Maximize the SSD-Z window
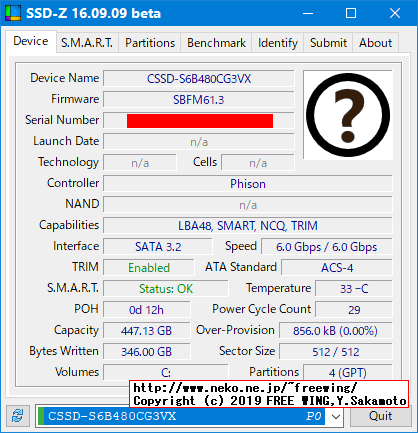This screenshot has height=433, width=418. coord(351,13)
